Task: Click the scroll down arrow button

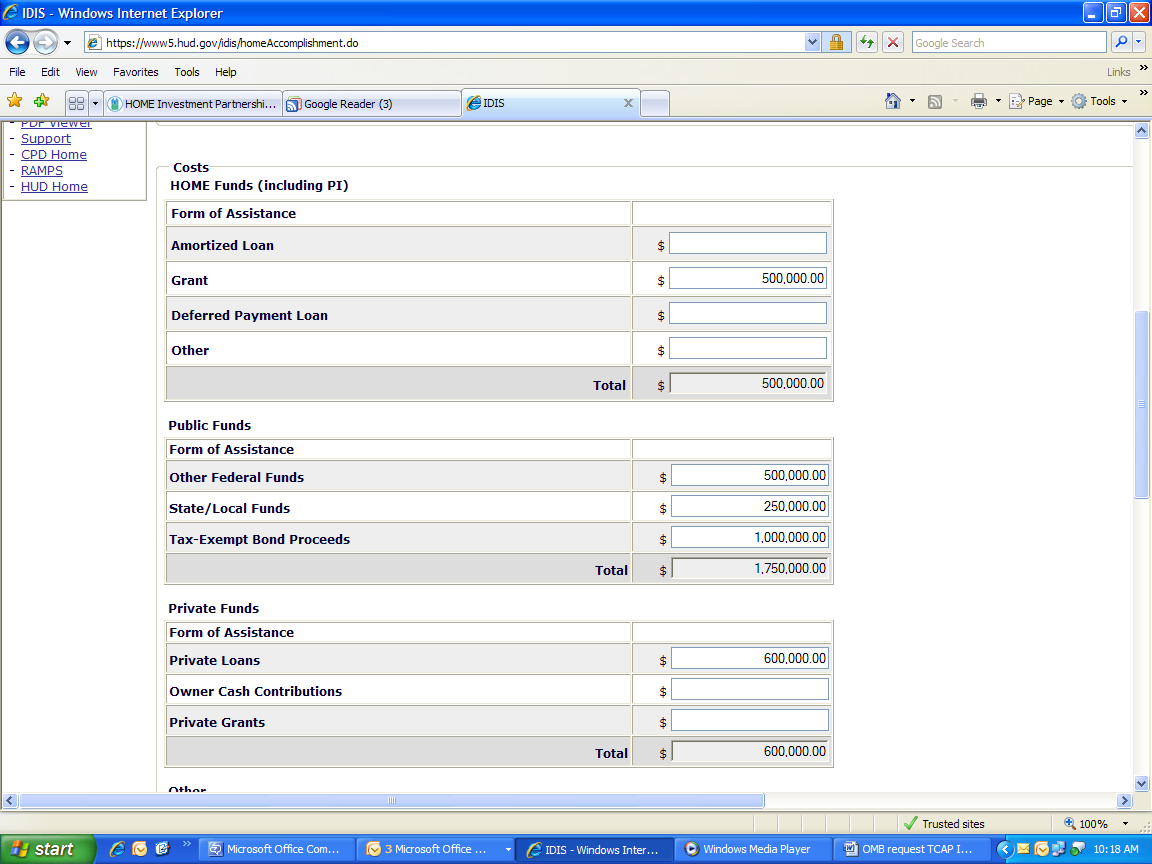Action: coord(1141,783)
